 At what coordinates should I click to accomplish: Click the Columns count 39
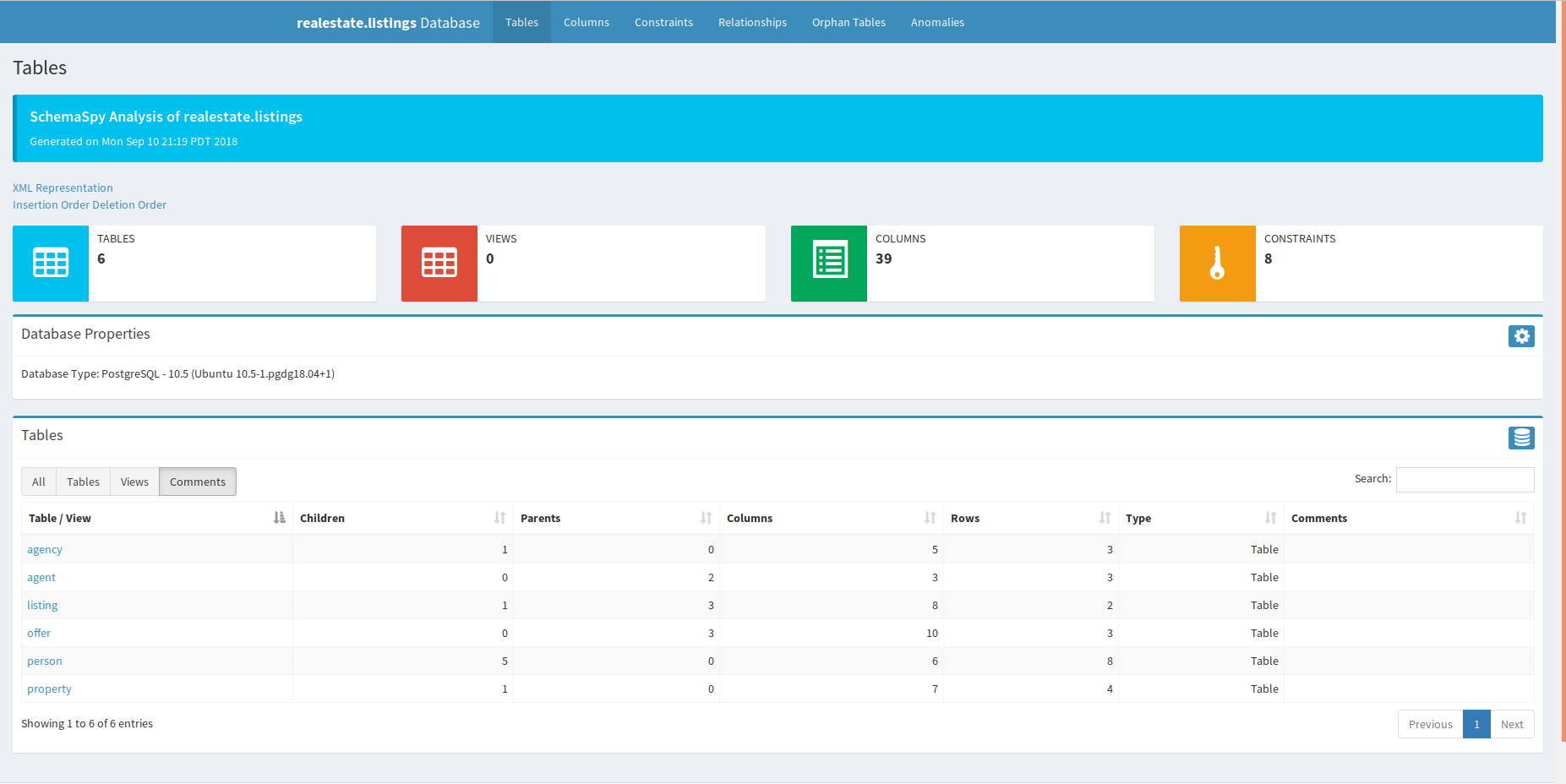[883, 259]
